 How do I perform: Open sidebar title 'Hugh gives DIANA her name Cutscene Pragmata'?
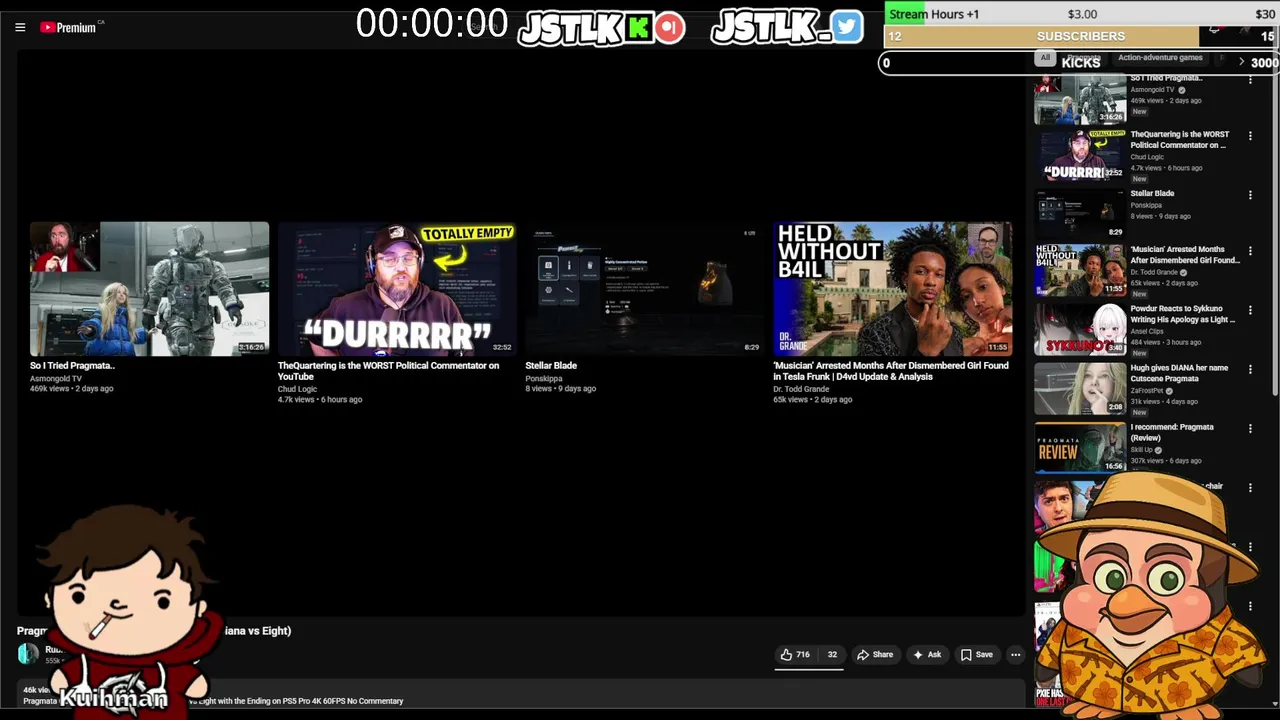(1180, 373)
